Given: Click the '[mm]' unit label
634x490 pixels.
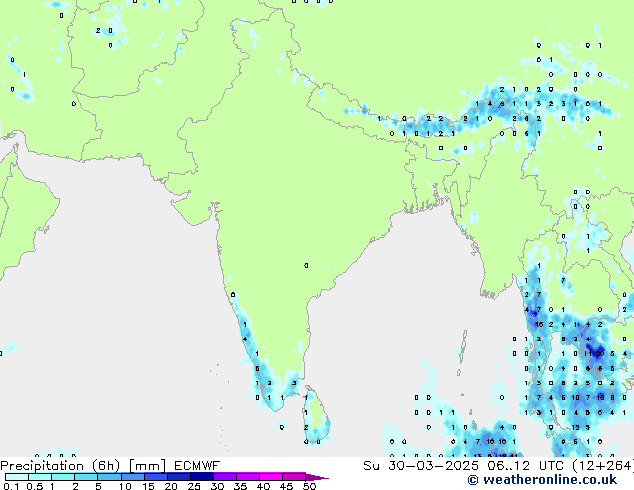Looking at the screenshot, I should pyautogui.click(x=147, y=466).
